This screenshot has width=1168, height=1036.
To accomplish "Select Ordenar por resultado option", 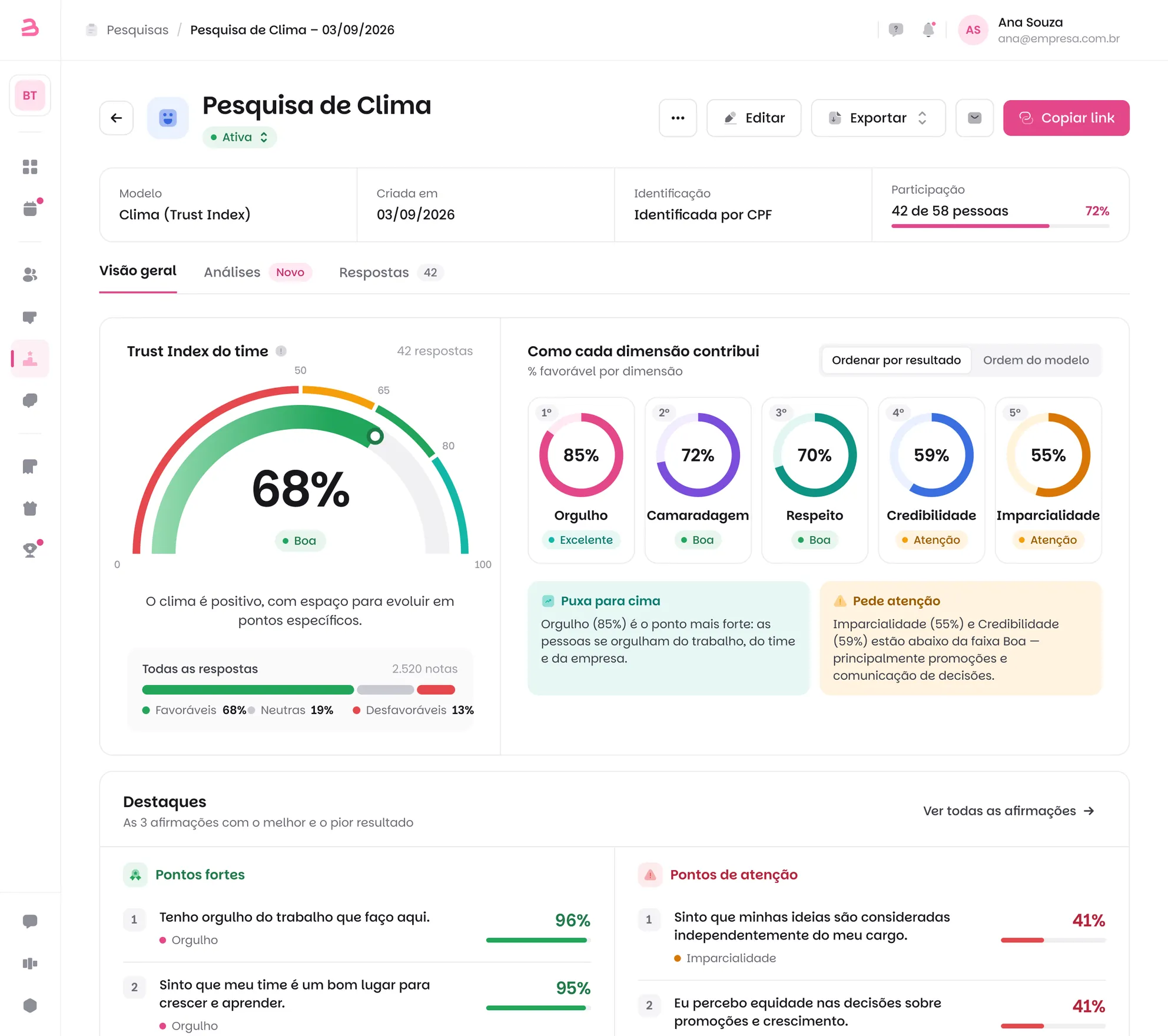I will (896, 360).
